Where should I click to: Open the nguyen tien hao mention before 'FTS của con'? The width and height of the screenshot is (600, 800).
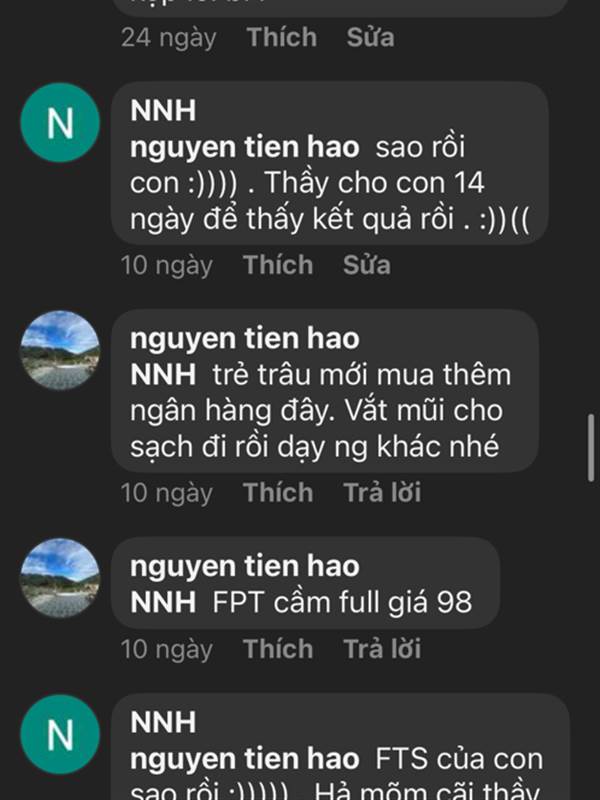tap(245, 759)
